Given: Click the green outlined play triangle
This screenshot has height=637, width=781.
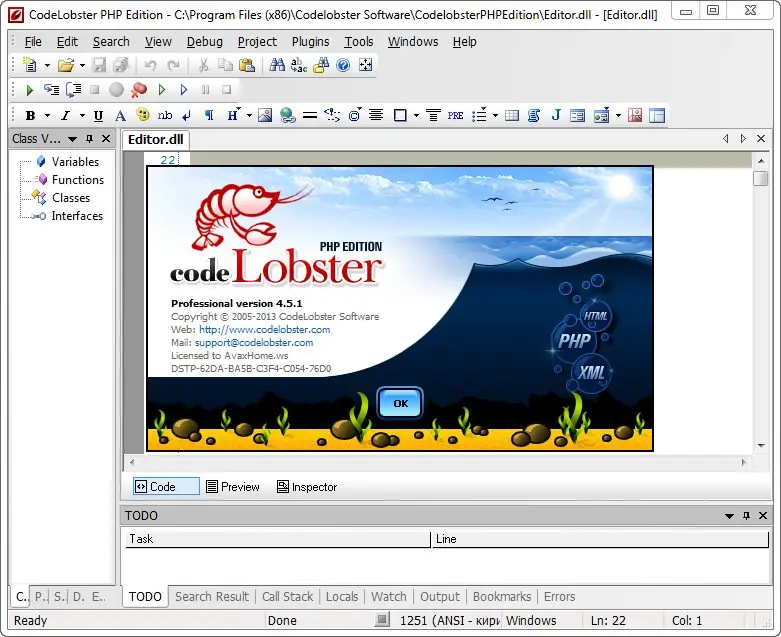Looking at the screenshot, I should coord(161,90).
